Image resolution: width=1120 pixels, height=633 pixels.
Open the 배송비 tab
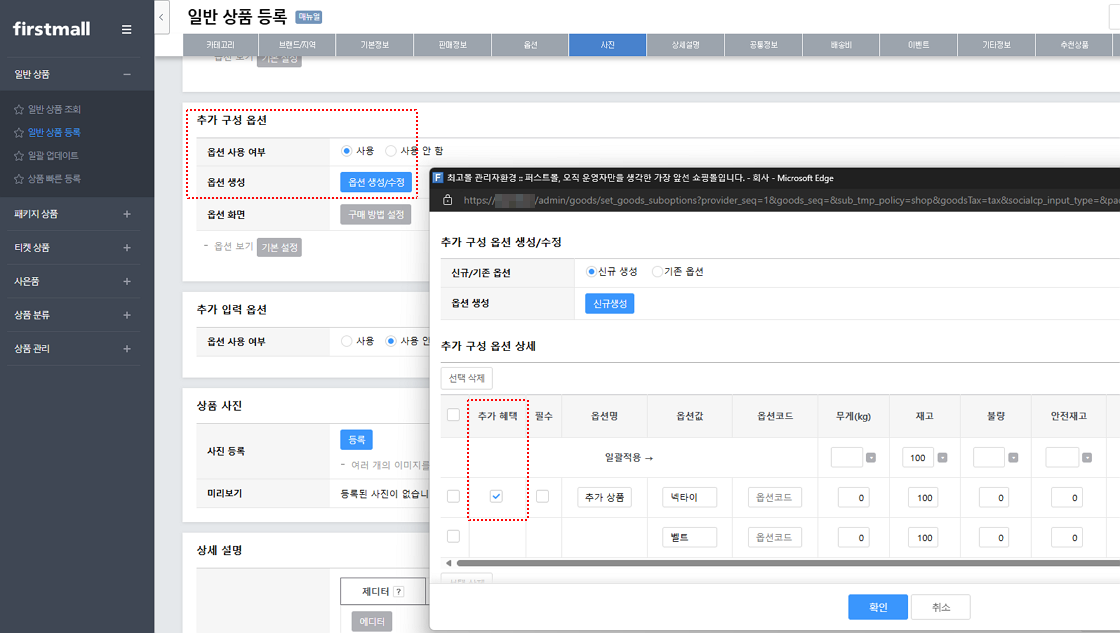[x=840, y=45]
